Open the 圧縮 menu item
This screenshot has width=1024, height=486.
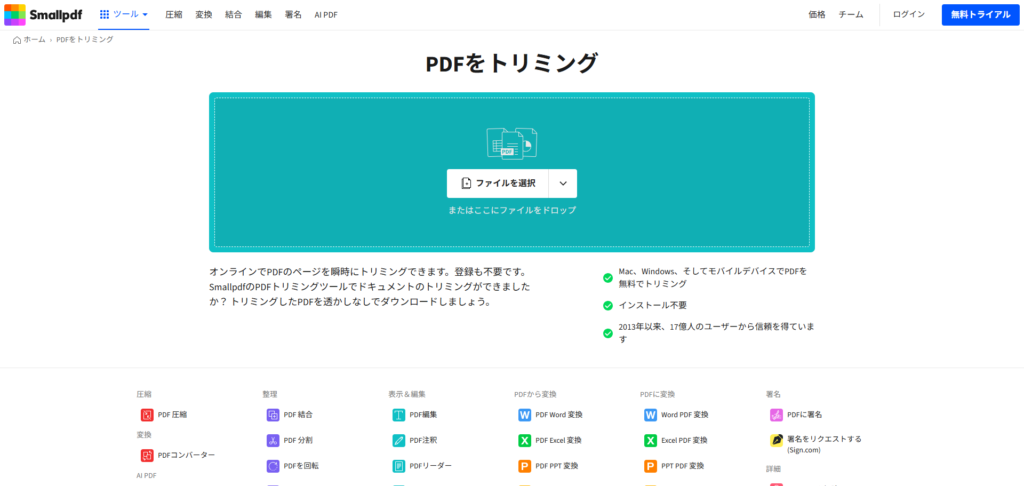coord(174,14)
